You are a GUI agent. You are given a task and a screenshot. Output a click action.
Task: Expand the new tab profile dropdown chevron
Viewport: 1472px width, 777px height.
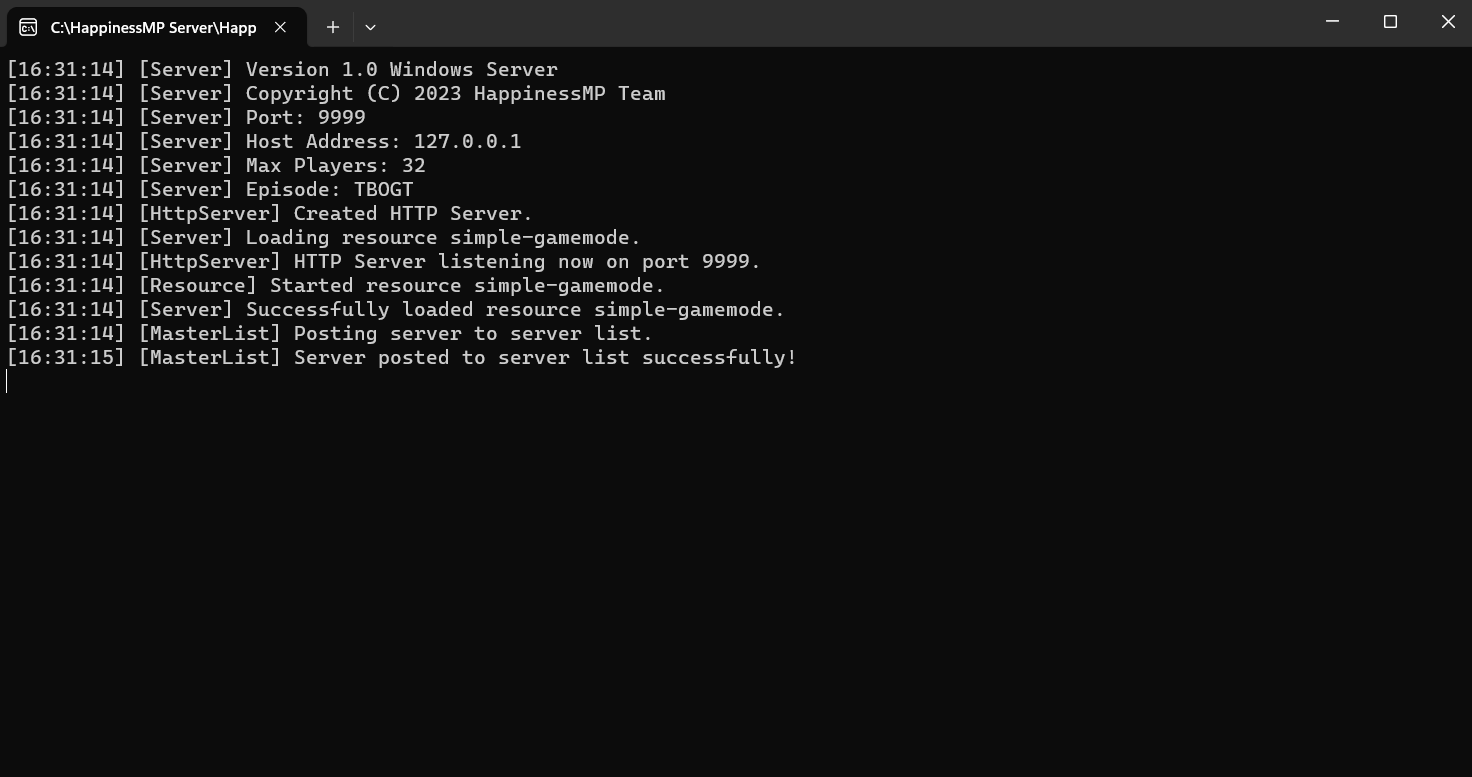[370, 27]
